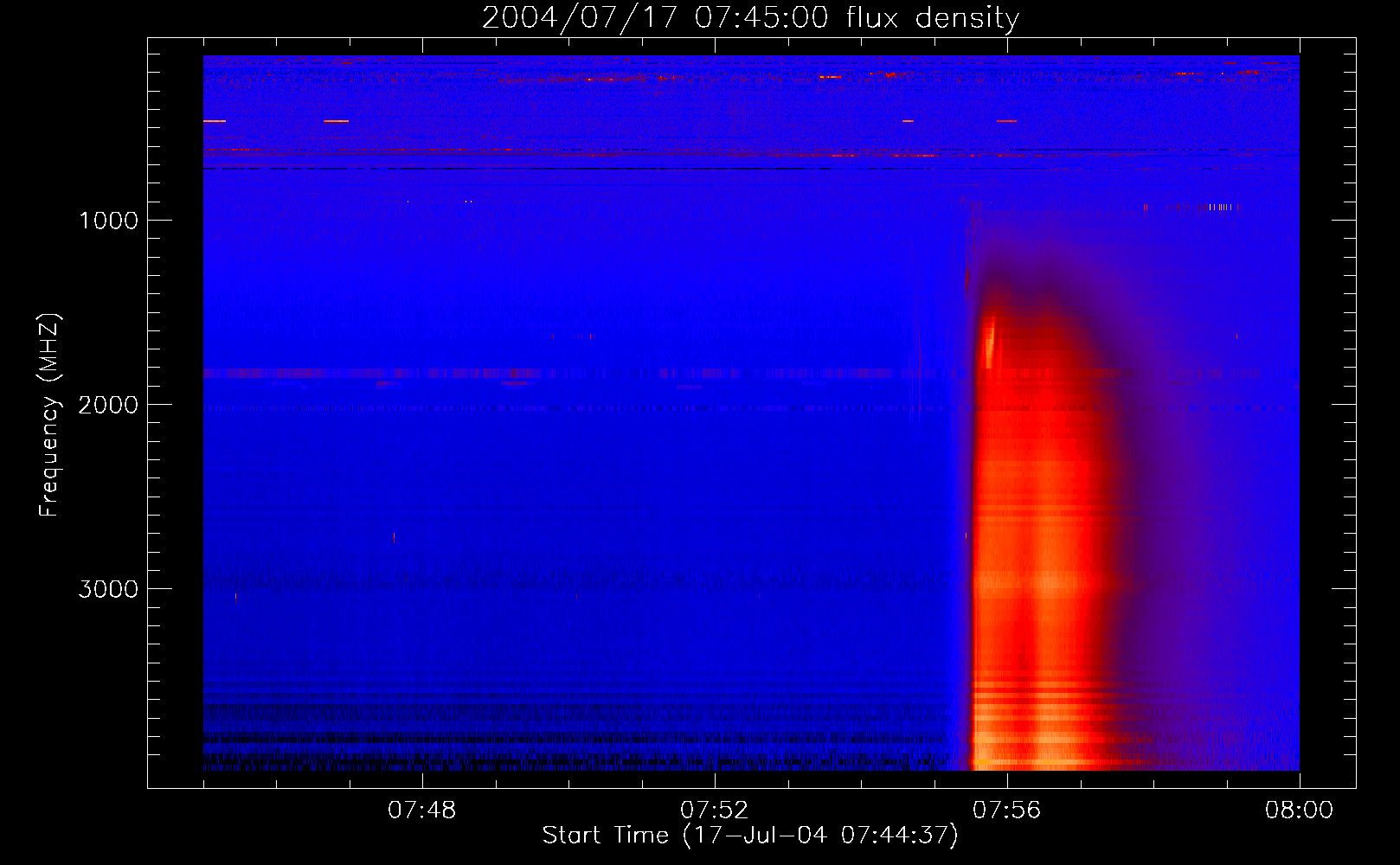Viewport: 1400px width, 865px height.
Task: Click the plot title '2004/07/17 07:45:00 flux density'
Action: click(x=750, y=17)
